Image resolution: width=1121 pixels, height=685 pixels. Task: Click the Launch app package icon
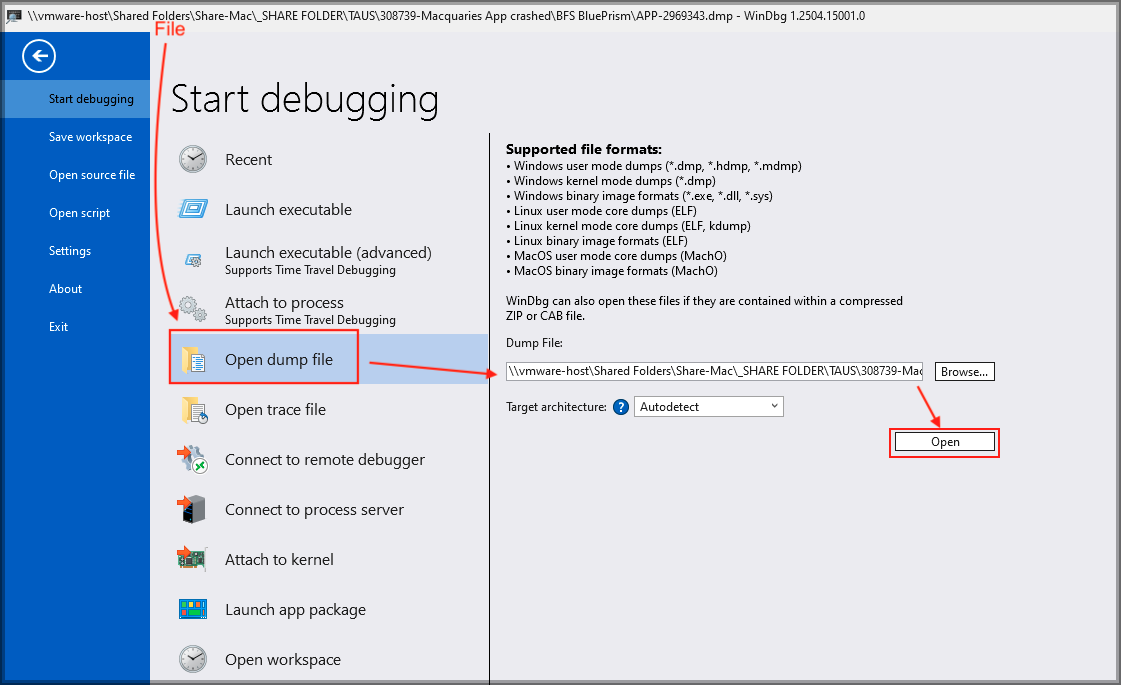pyautogui.click(x=193, y=609)
